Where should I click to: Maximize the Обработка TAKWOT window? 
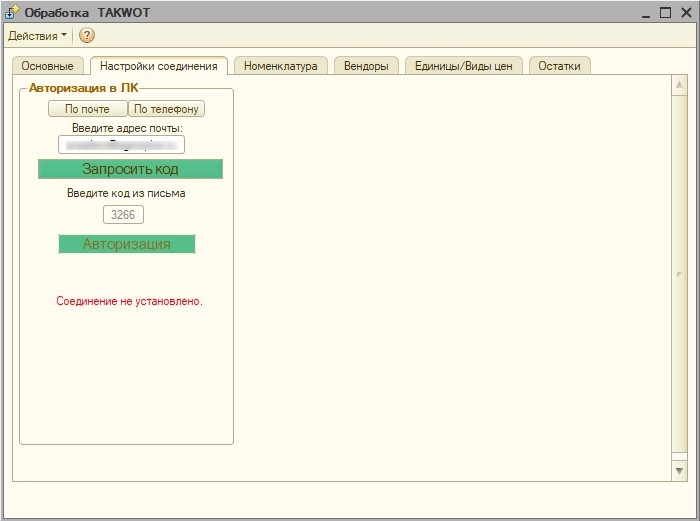click(x=664, y=13)
